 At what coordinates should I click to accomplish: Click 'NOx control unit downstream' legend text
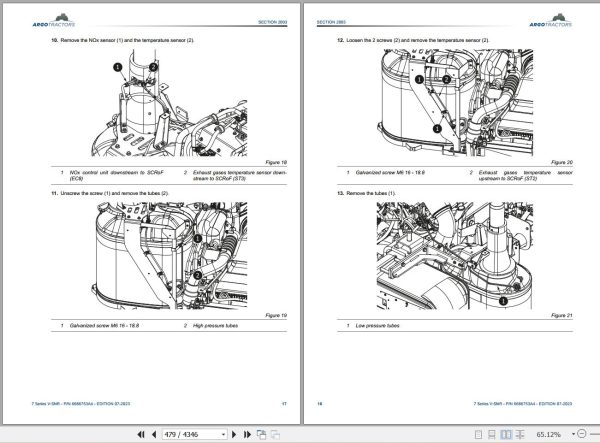[x=117, y=175]
